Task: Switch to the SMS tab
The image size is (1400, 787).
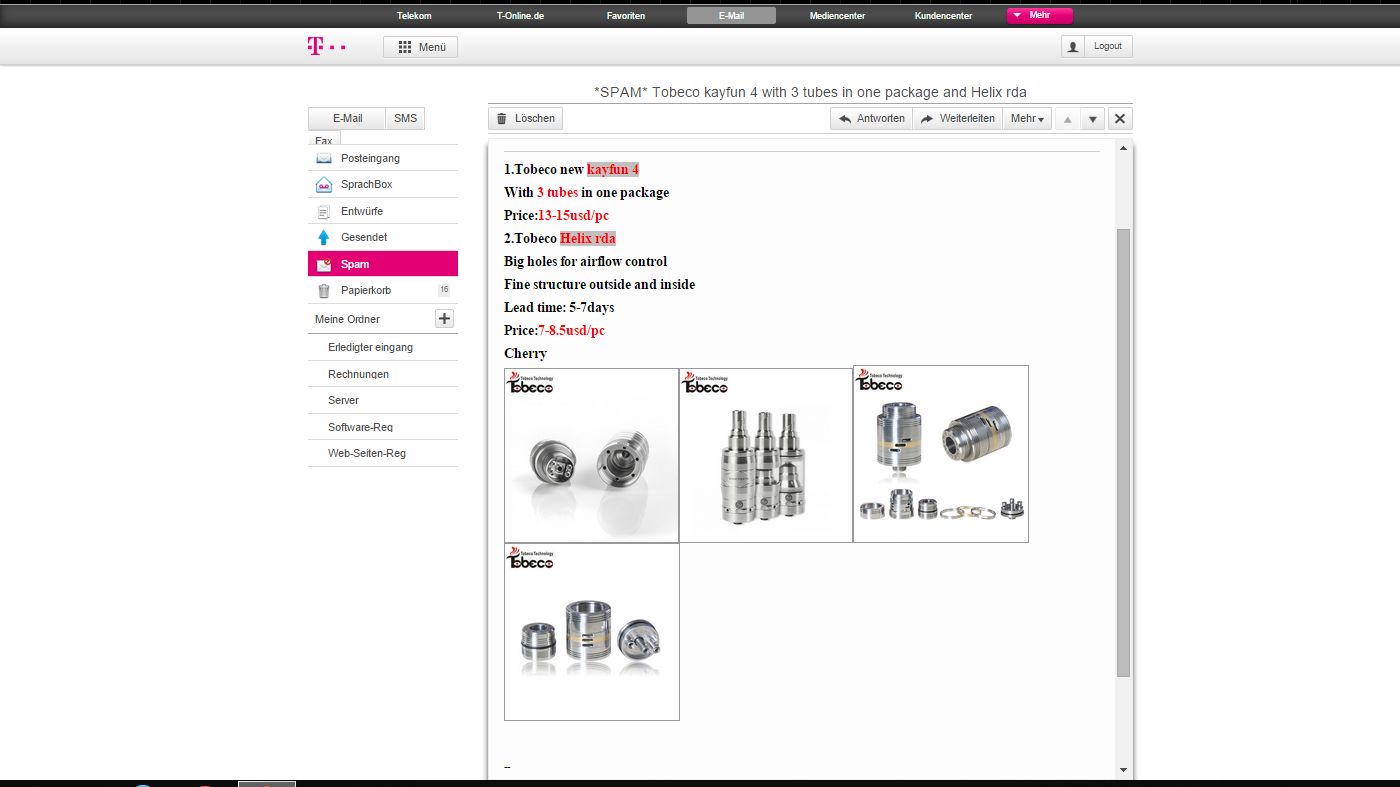Action: (405, 118)
